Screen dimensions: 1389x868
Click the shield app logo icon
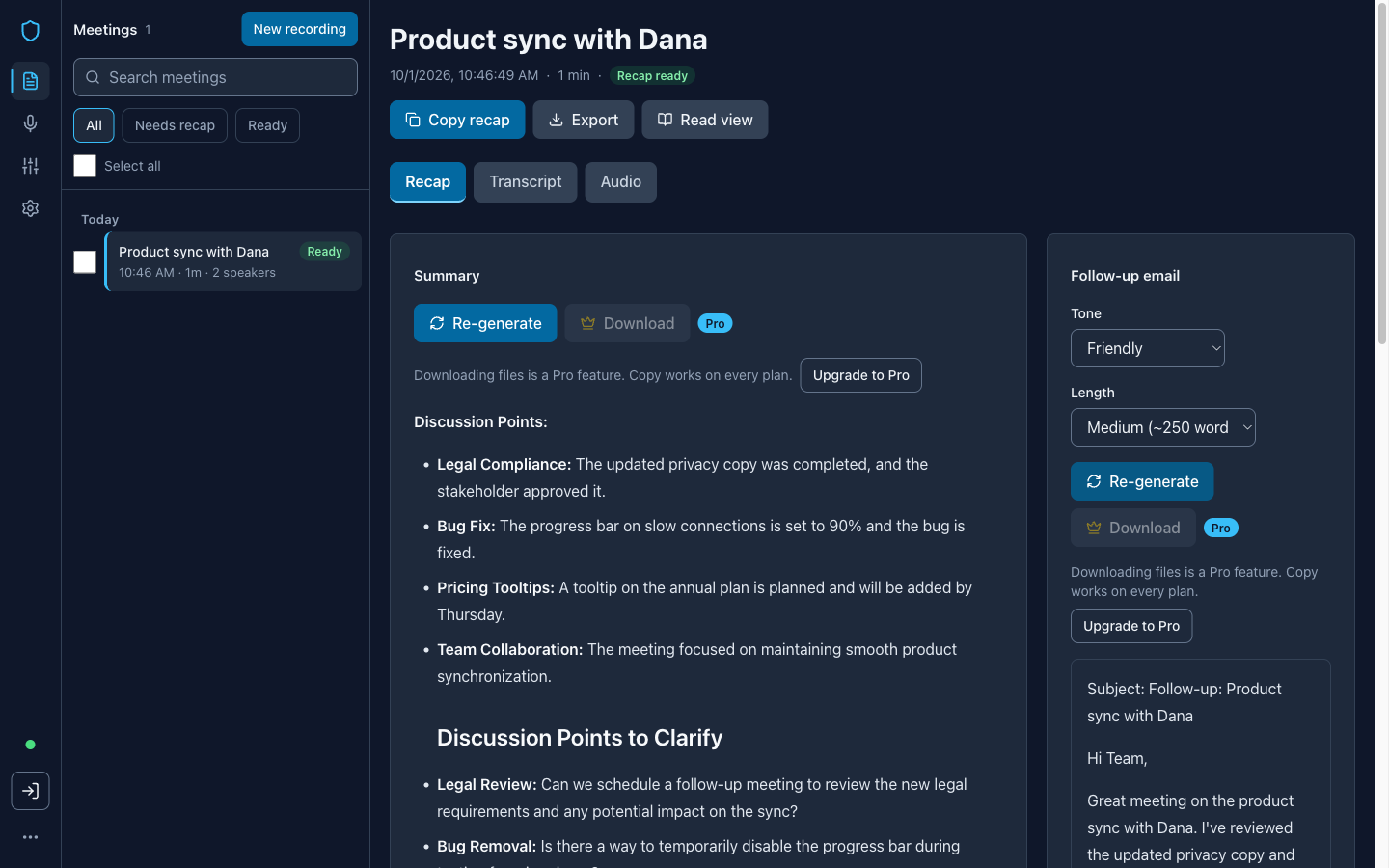(30, 31)
